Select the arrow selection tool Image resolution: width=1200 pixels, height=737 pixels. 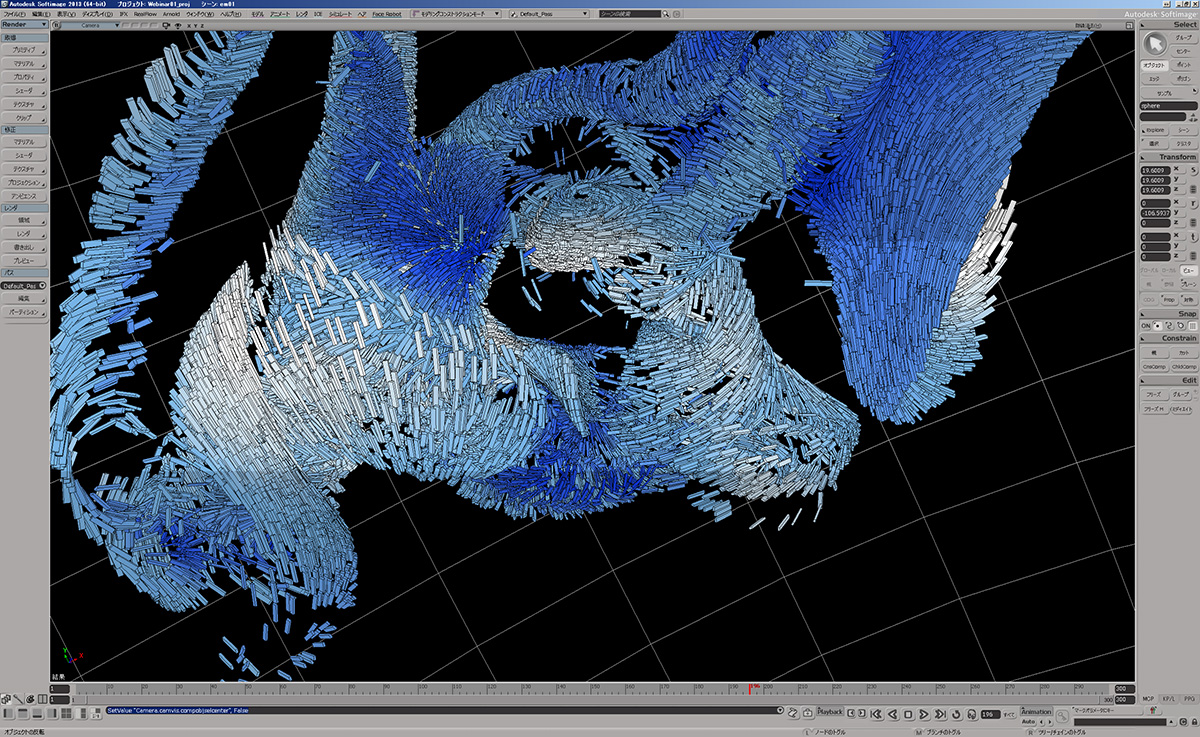(1154, 43)
